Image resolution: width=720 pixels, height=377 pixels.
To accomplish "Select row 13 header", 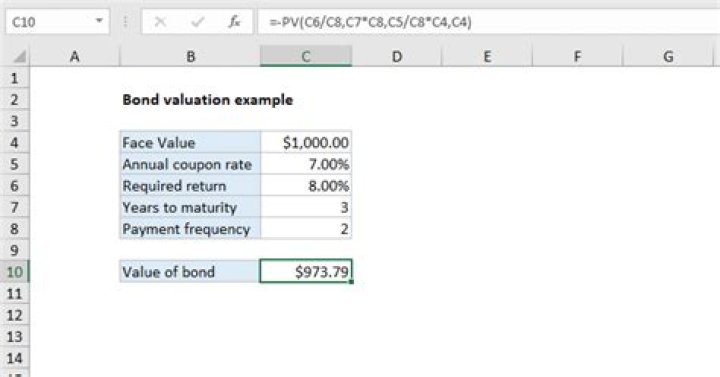I will click(15, 337).
